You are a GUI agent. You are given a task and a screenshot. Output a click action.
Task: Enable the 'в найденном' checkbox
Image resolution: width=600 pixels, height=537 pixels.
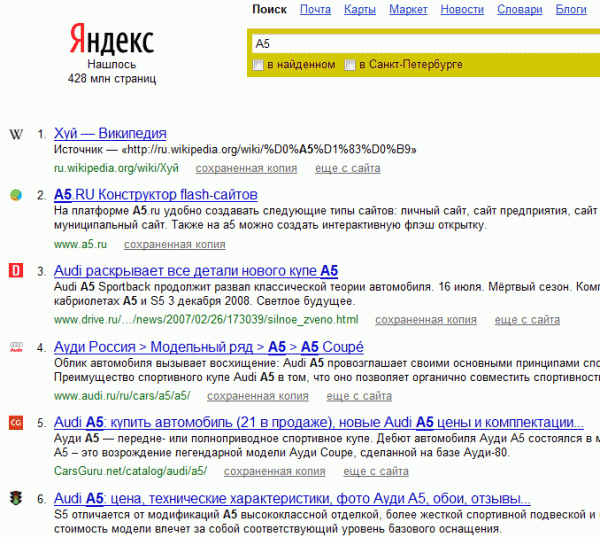click(258, 65)
